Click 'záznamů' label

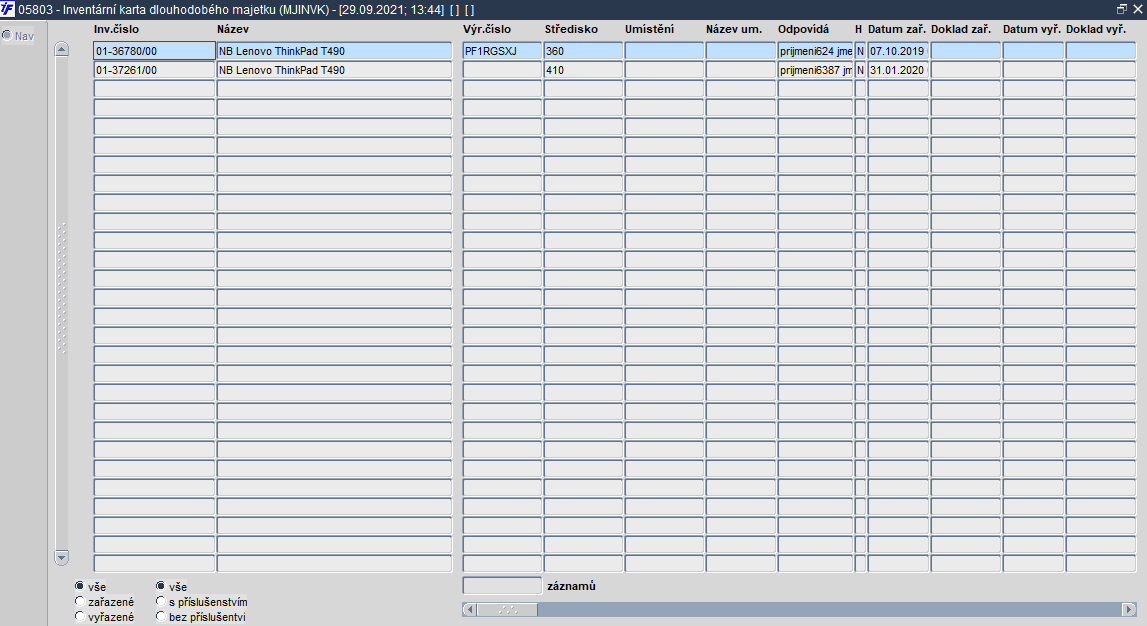571,586
